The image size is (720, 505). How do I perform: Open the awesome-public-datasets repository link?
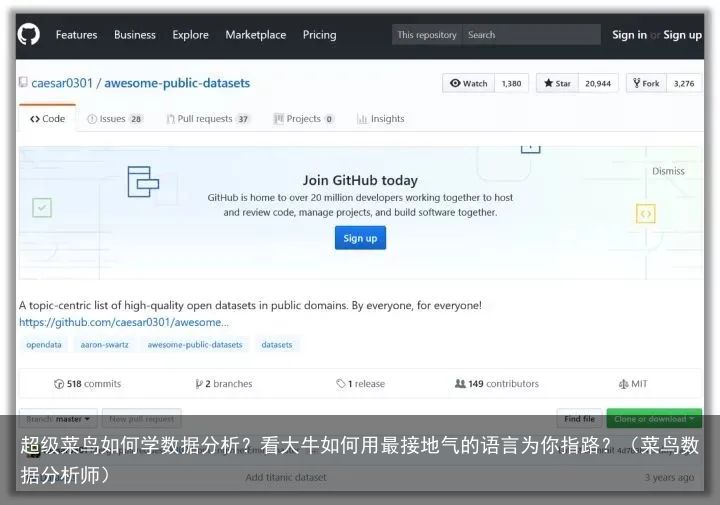click(177, 83)
